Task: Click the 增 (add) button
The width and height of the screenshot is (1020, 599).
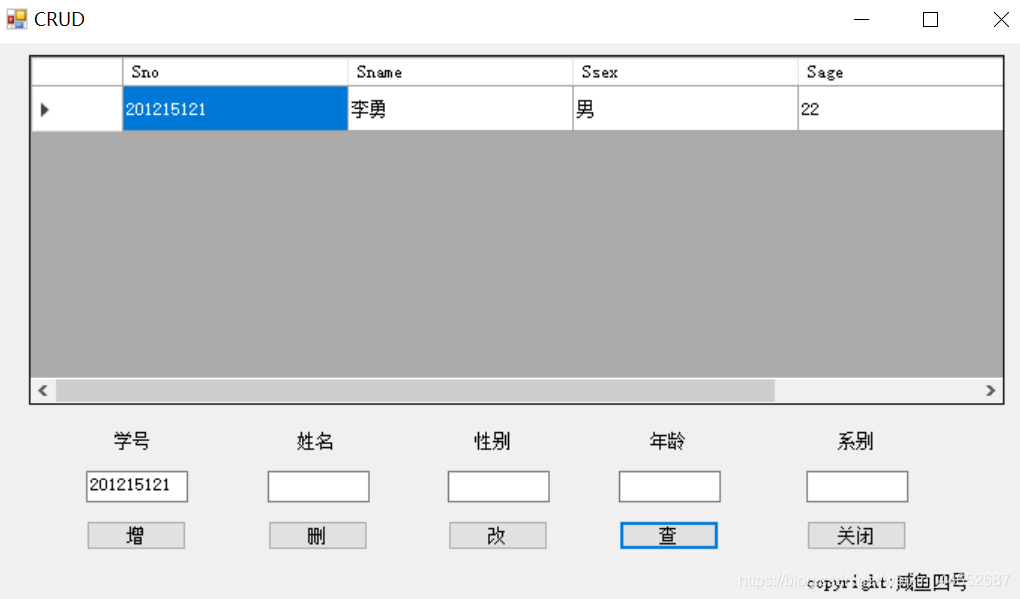Action: coord(136,535)
